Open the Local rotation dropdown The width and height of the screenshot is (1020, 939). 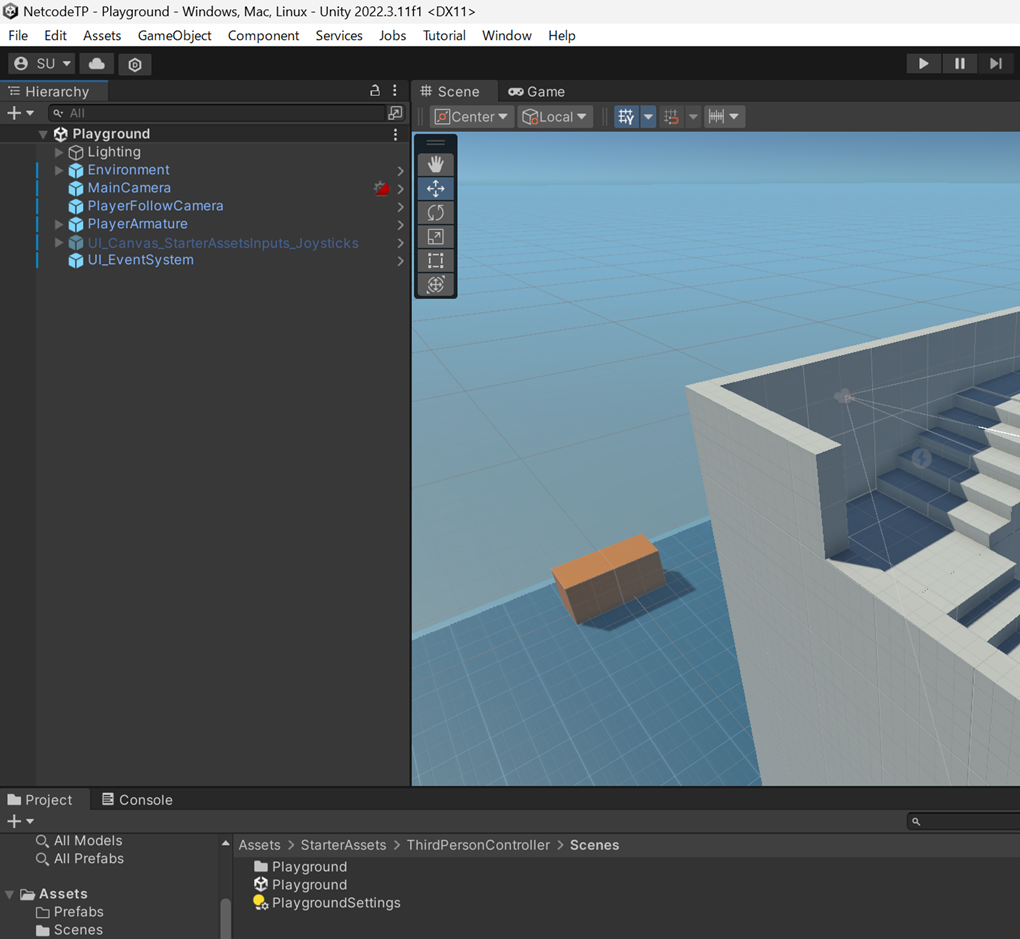(555, 117)
